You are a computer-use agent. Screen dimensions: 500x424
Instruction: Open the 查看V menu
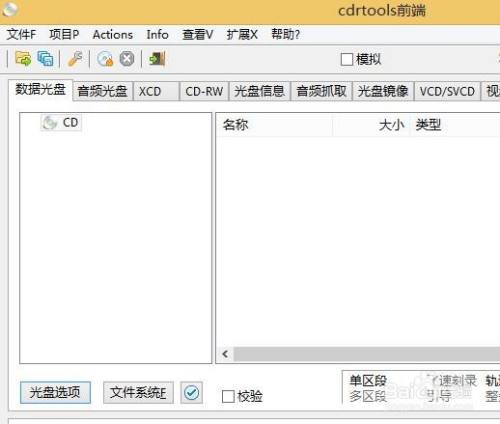[x=198, y=34]
